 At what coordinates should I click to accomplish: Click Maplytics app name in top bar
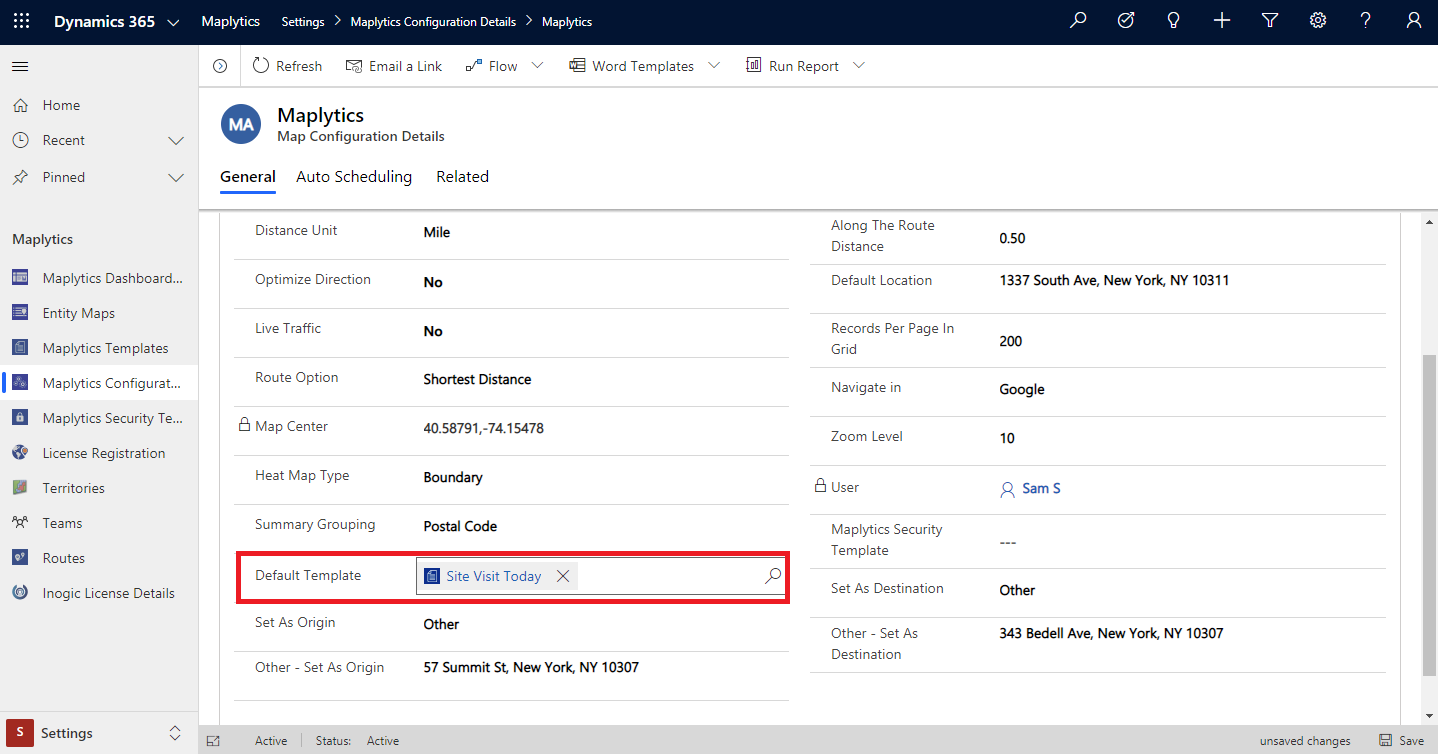[x=230, y=21]
